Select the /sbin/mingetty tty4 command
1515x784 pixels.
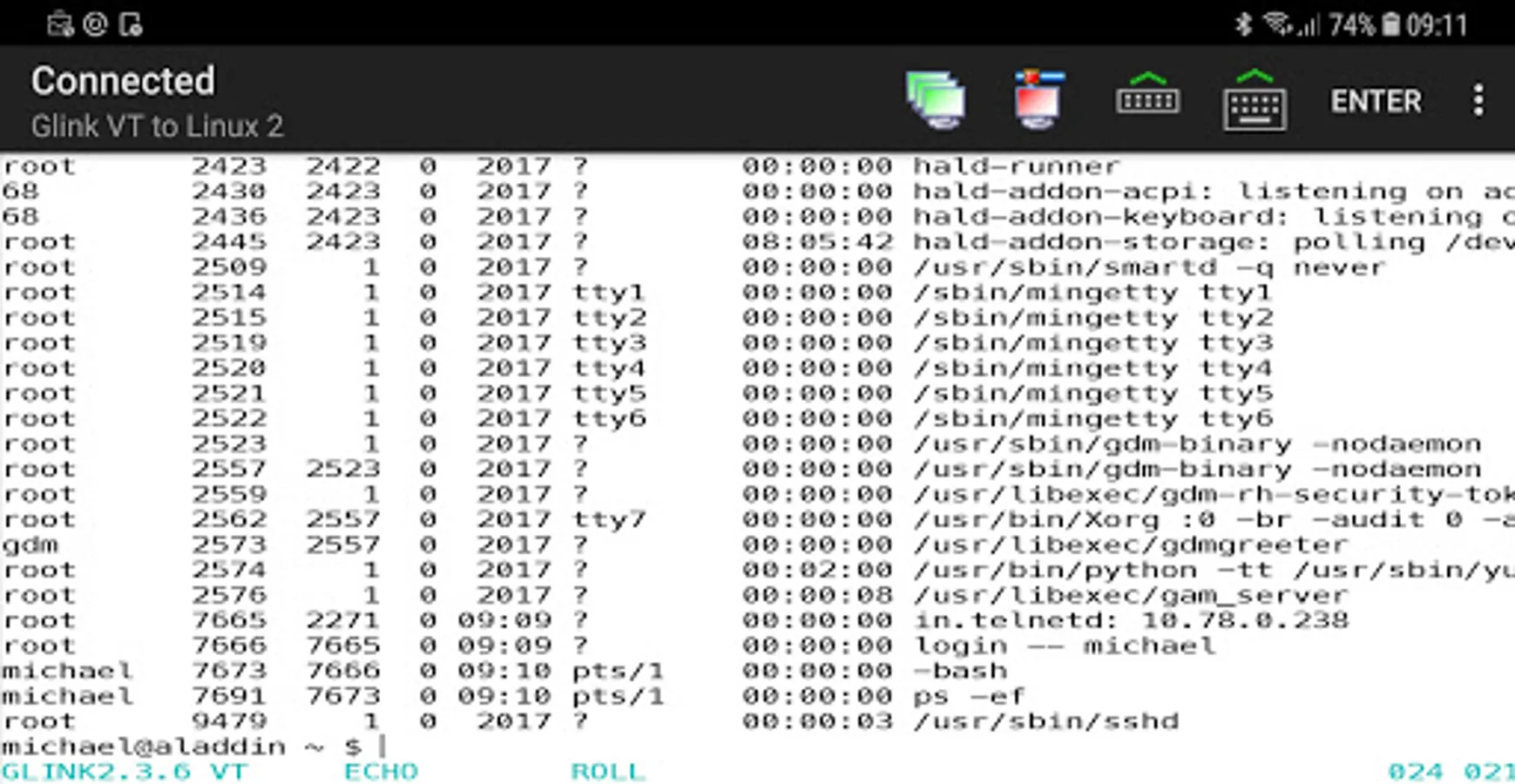coord(1092,368)
